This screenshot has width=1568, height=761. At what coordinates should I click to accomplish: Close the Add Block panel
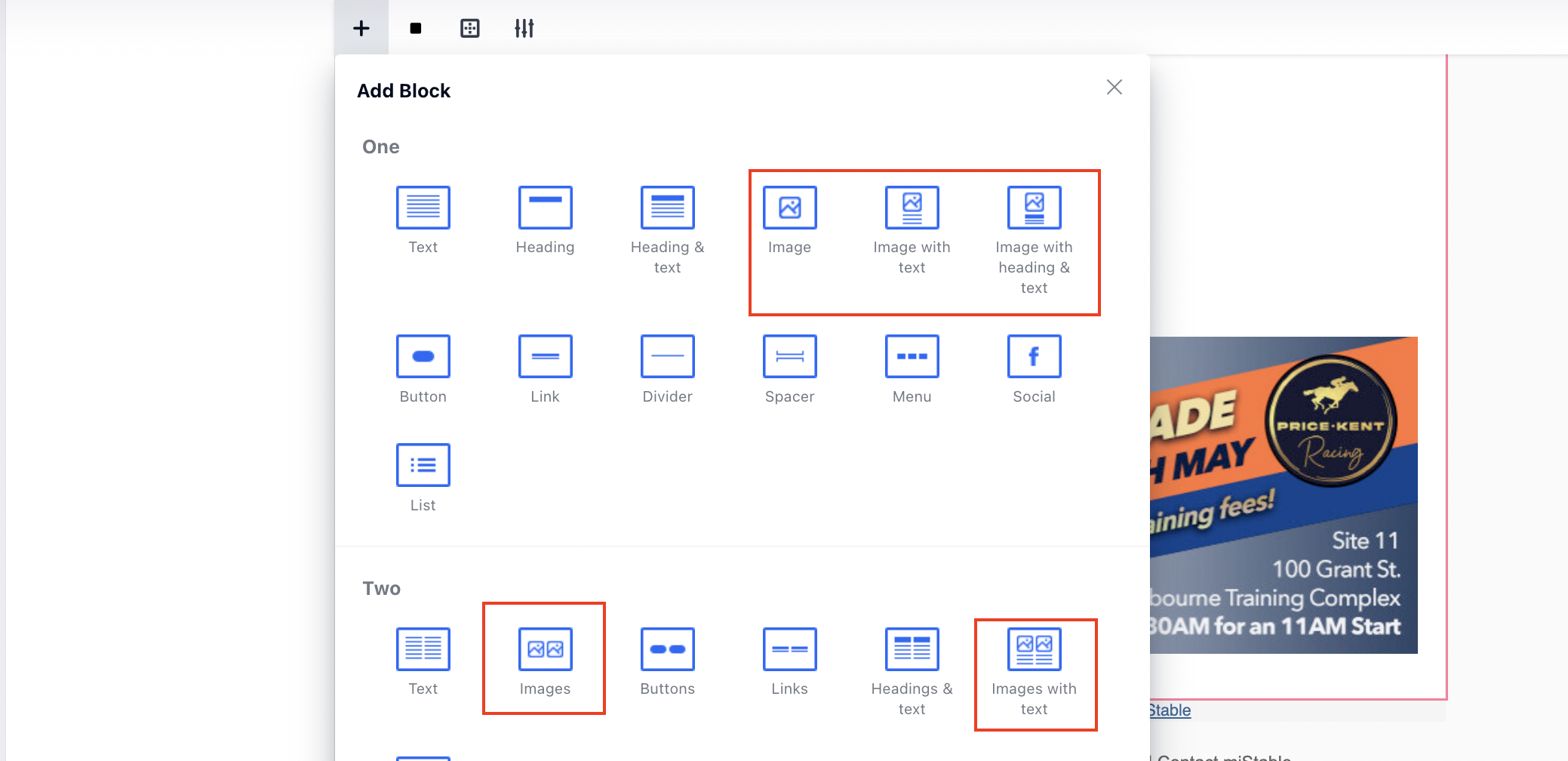point(1114,88)
